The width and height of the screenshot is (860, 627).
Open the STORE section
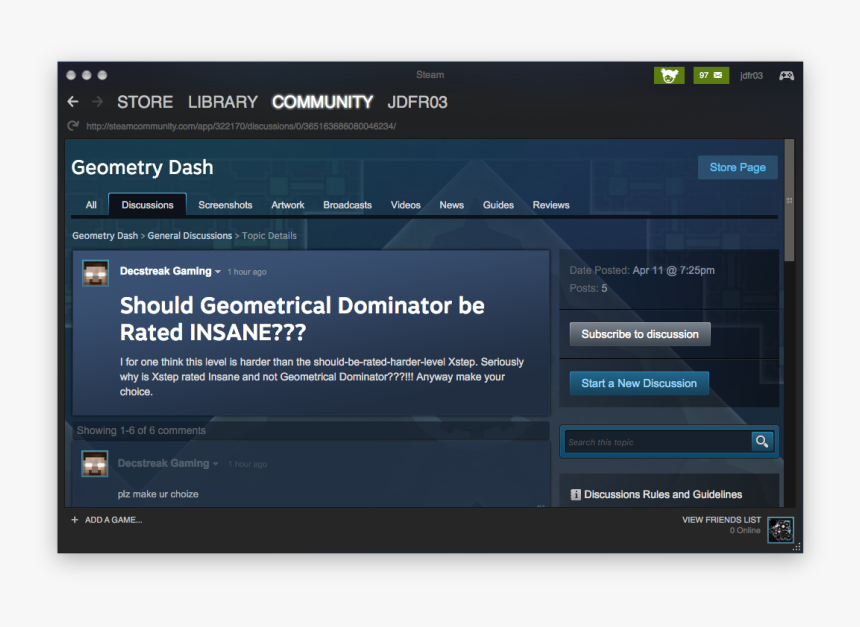145,102
